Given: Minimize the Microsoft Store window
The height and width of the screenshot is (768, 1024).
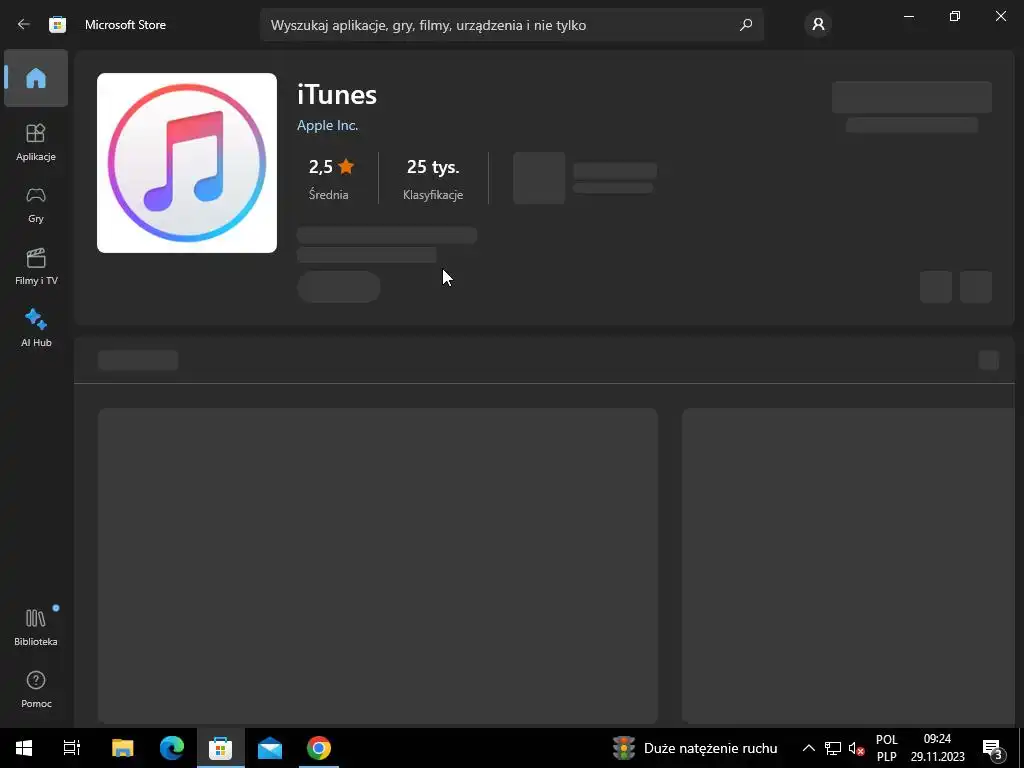Looking at the screenshot, I should 908,16.
